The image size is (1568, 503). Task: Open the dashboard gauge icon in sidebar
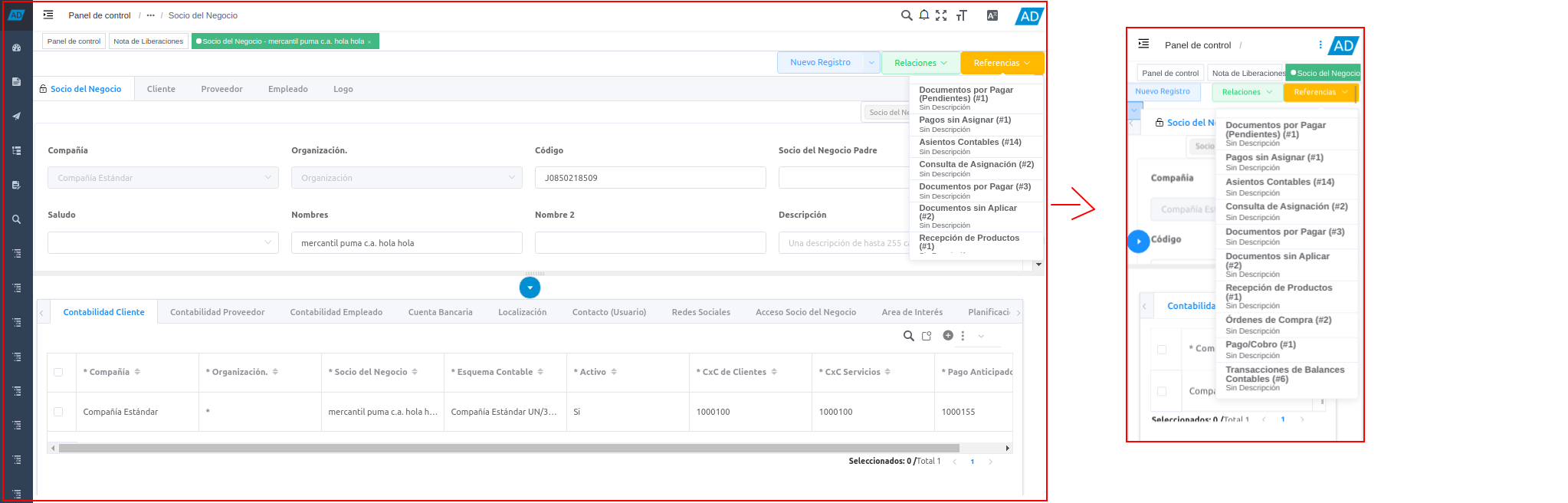(16, 48)
